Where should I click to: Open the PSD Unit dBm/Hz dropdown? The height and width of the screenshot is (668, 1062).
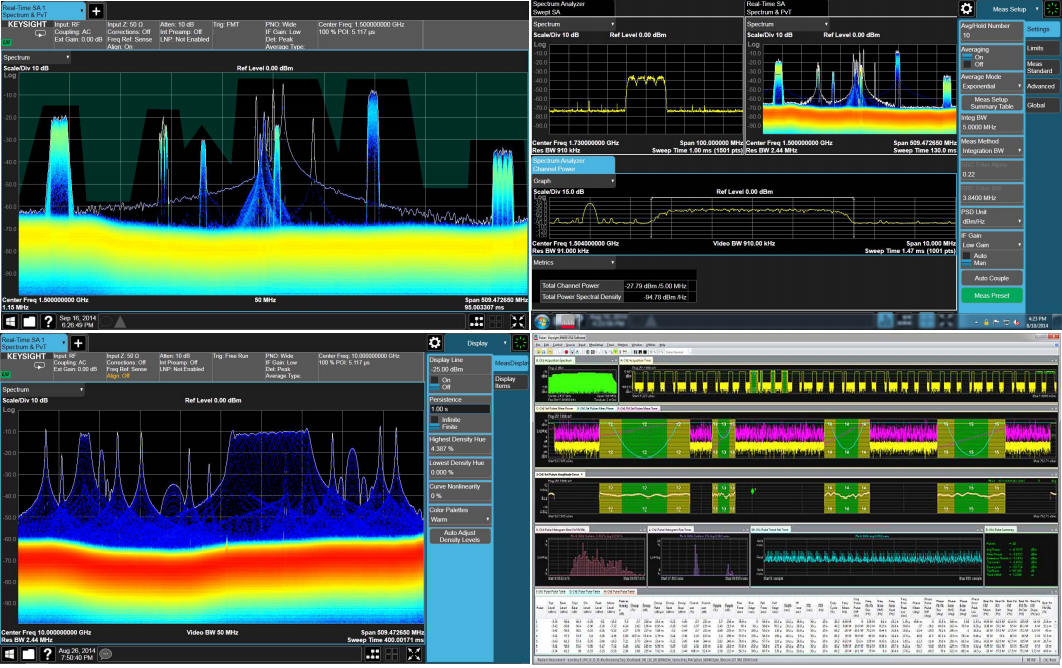[992, 222]
